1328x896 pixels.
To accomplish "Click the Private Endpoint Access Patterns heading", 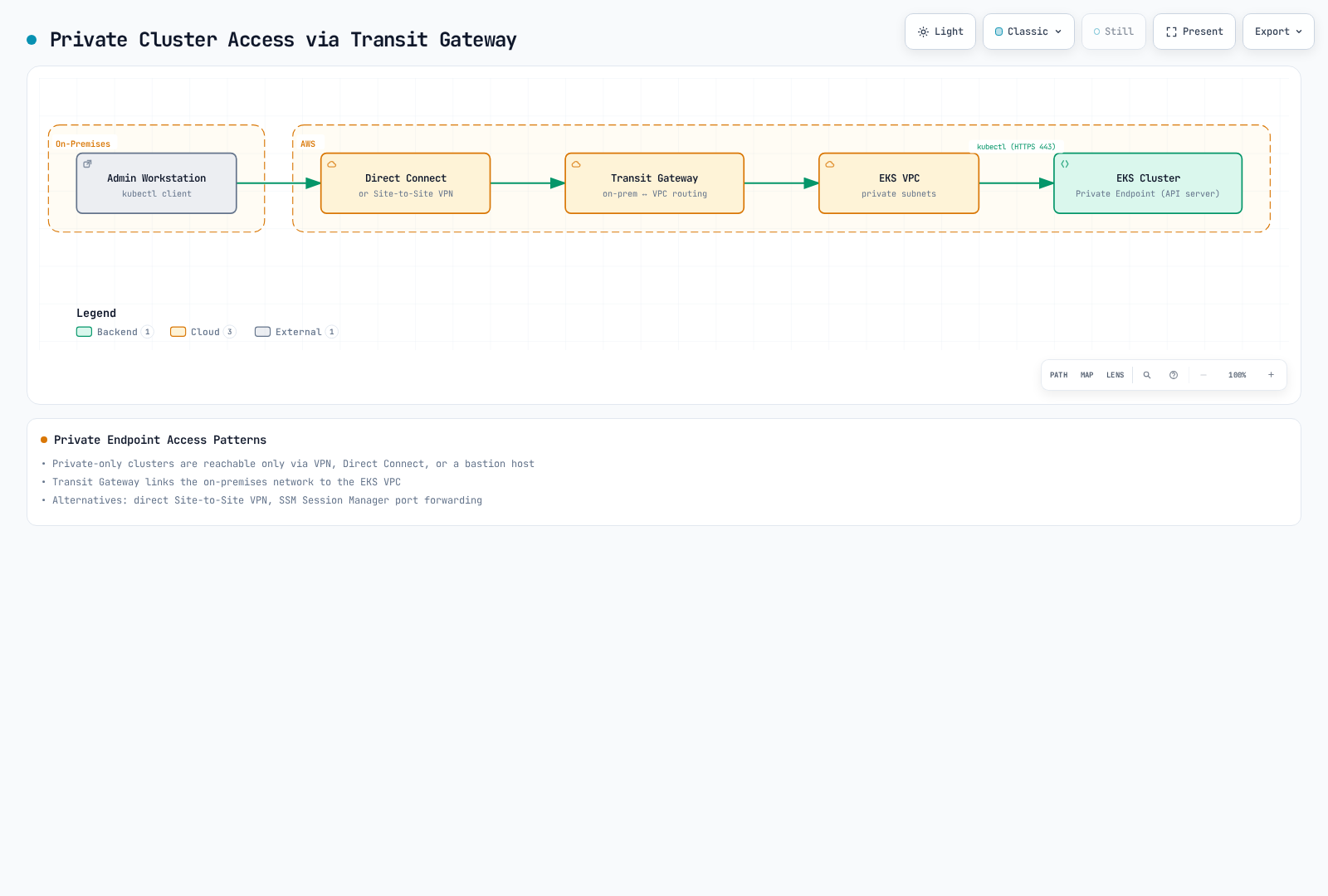I will [160, 441].
